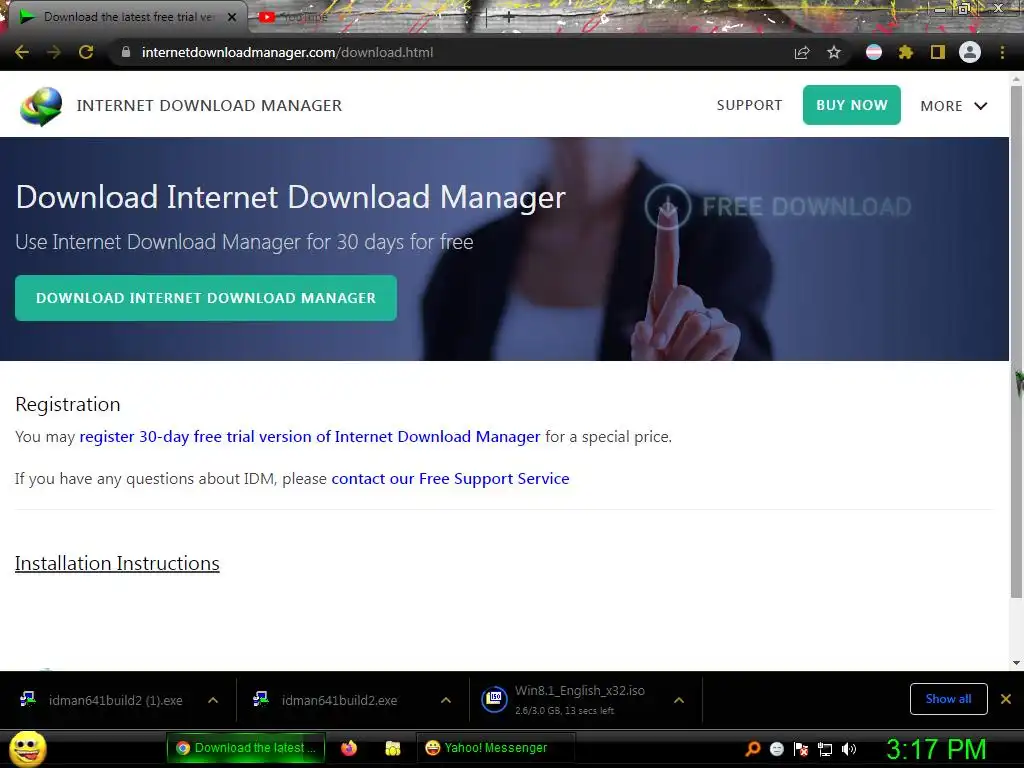Click the page vertical scrollbar
This screenshot has height=768, width=1024.
pos(1016,341)
